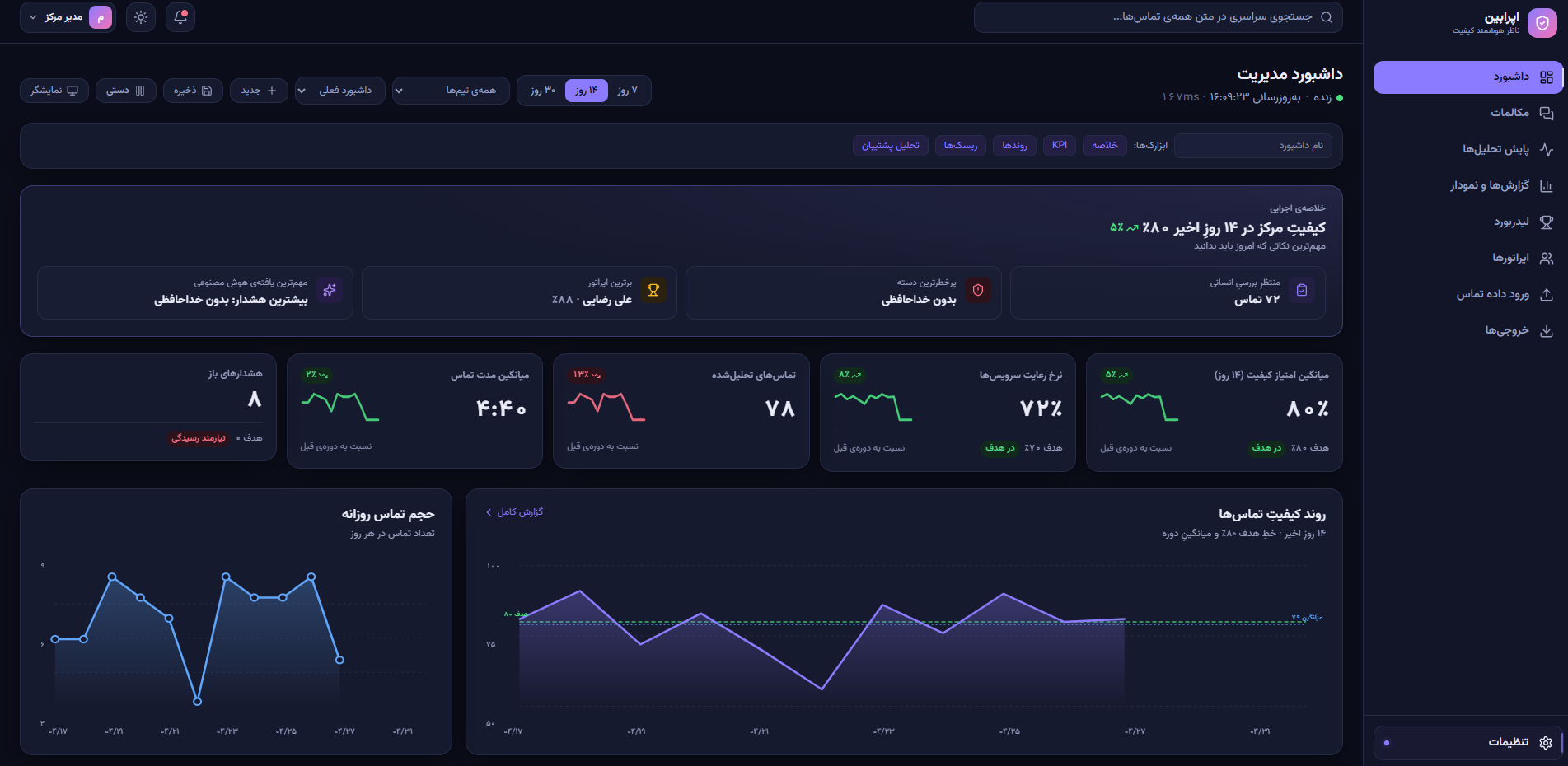The image size is (1568, 766).
Task: Click the خروجی‌ها download icon
Action: pyautogui.click(x=1546, y=330)
